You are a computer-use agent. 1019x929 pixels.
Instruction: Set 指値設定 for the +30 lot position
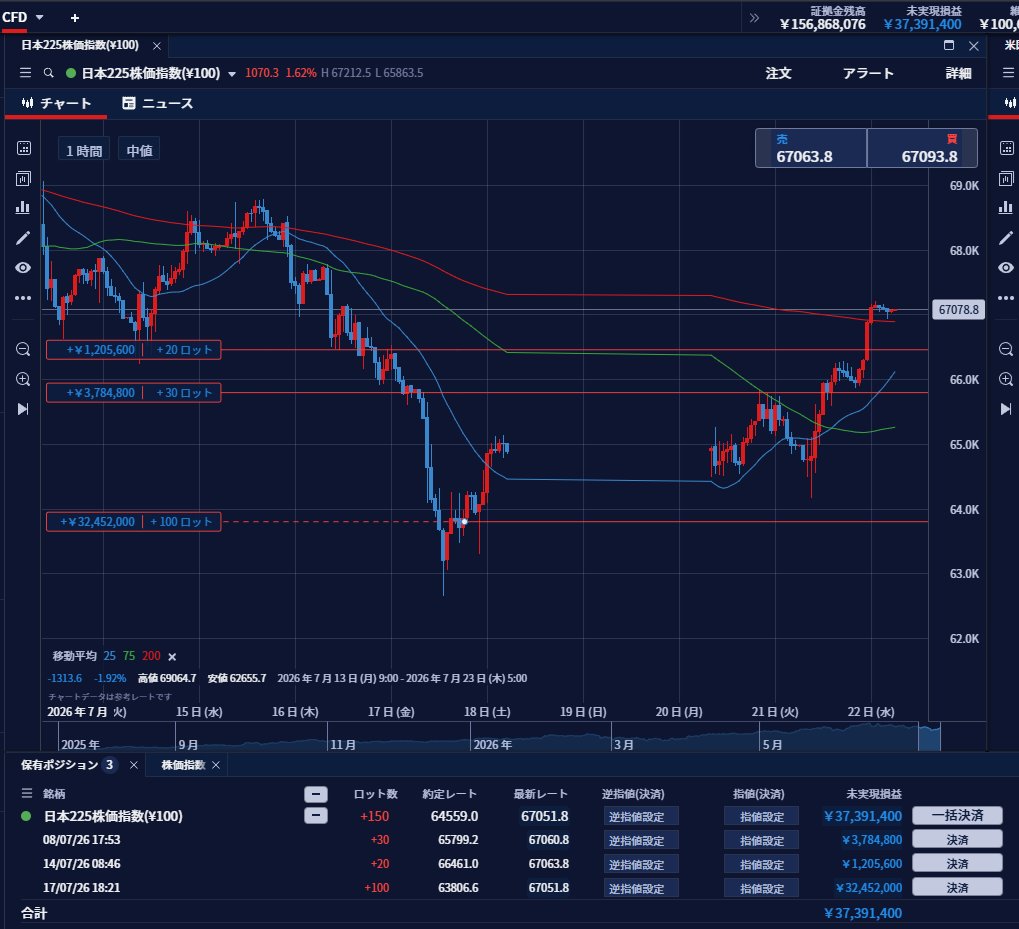click(762, 841)
